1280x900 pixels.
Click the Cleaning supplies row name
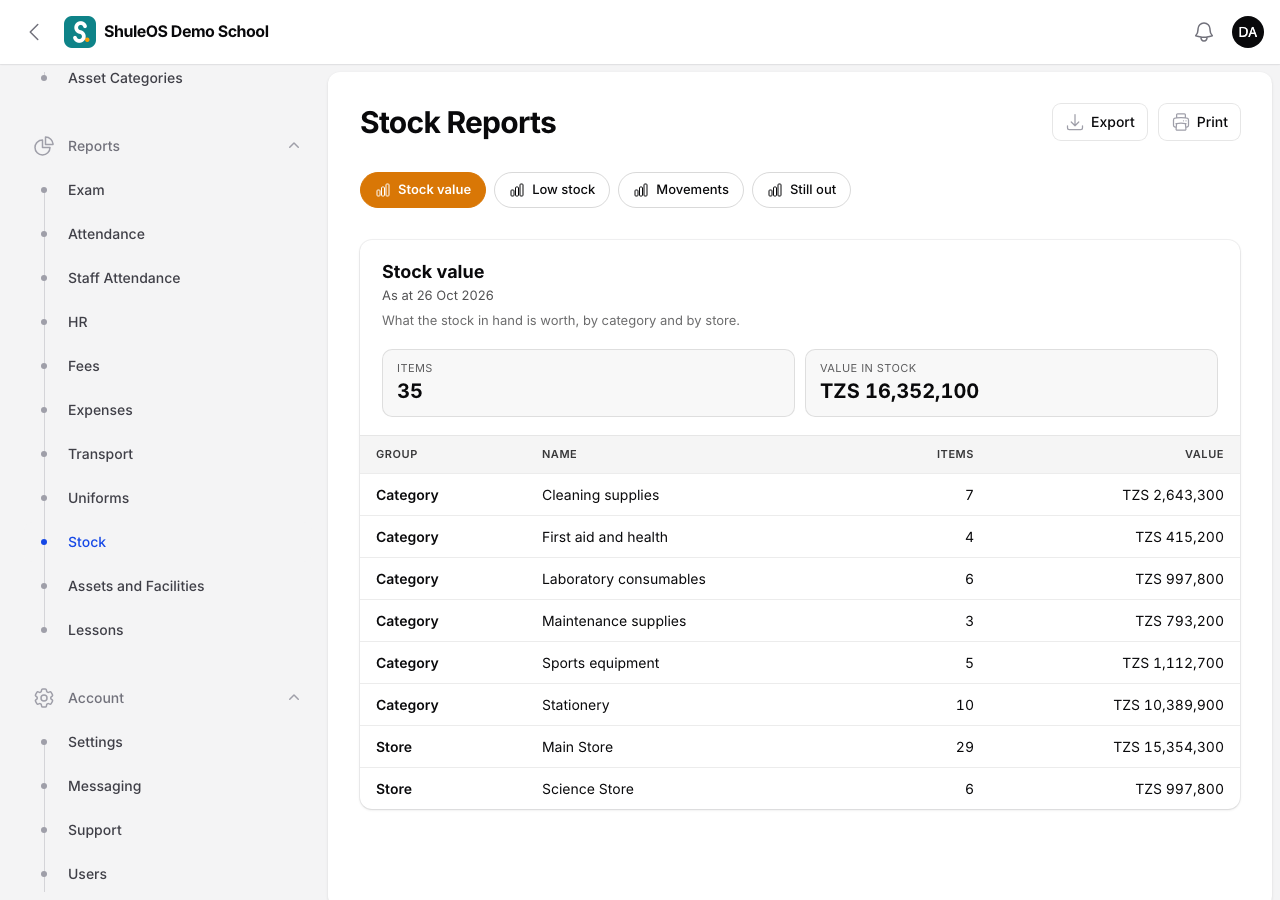click(x=600, y=495)
